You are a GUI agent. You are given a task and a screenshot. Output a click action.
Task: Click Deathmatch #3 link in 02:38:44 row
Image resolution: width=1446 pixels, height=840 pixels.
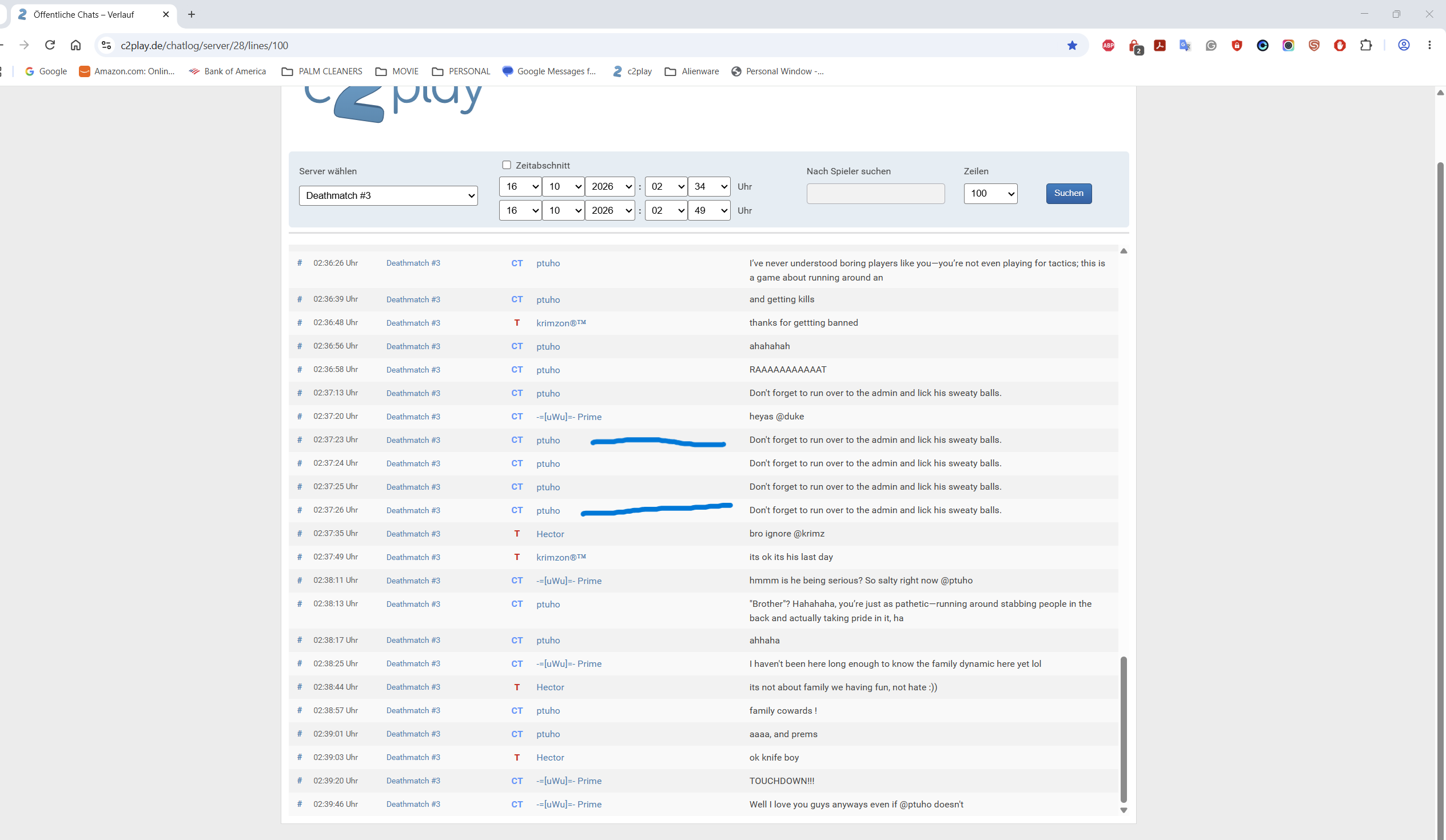click(x=413, y=687)
